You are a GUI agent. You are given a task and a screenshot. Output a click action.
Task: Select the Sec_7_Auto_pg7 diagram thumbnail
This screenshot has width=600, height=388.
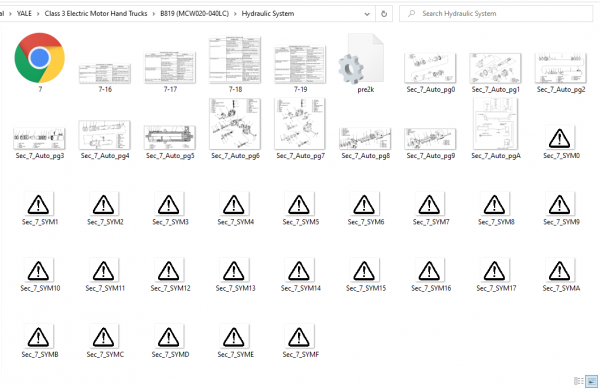tap(300, 124)
